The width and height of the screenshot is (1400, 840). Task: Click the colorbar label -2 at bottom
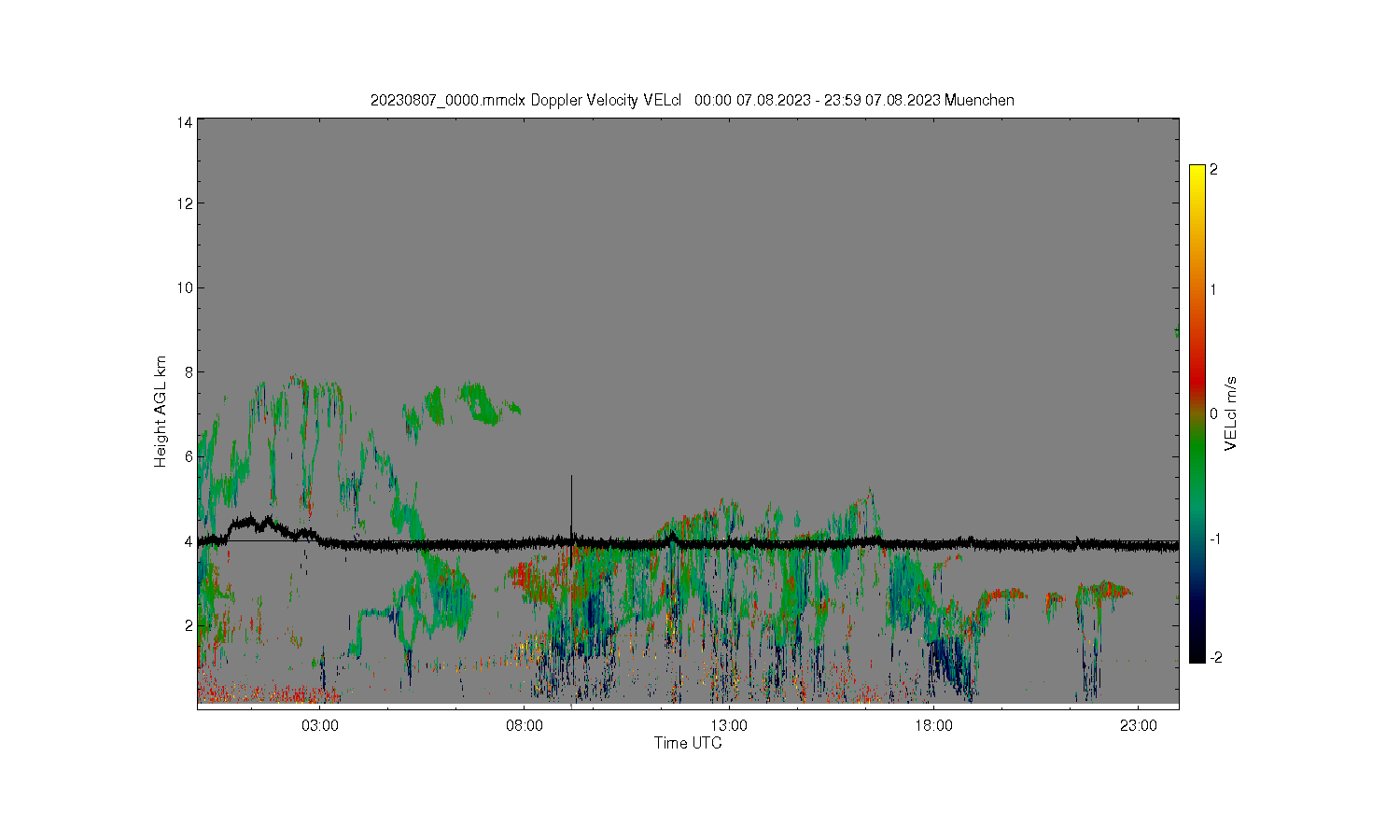point(1214,657)
